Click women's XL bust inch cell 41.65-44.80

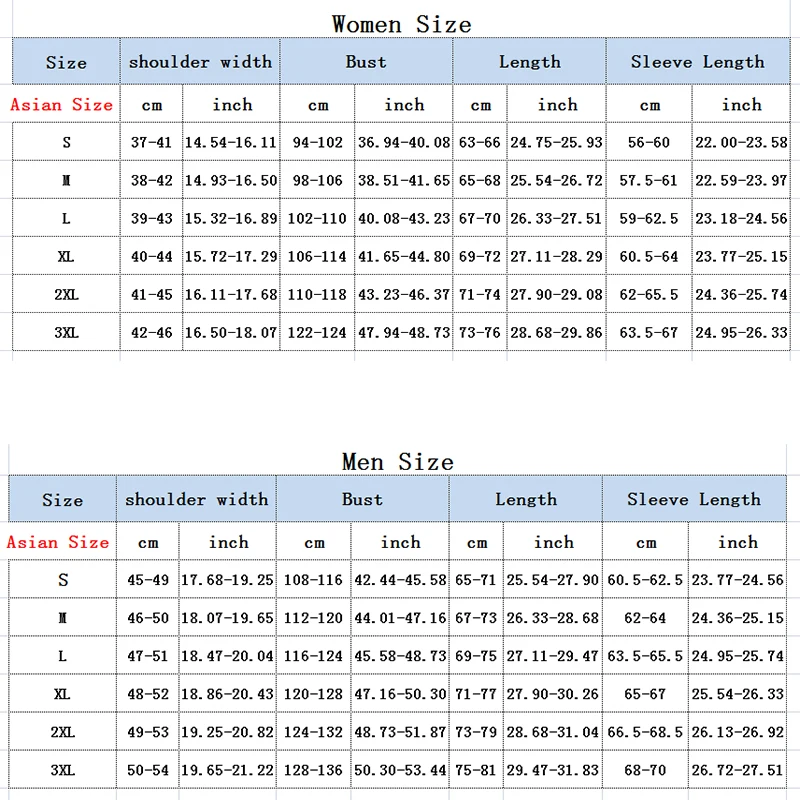point(404,256)
